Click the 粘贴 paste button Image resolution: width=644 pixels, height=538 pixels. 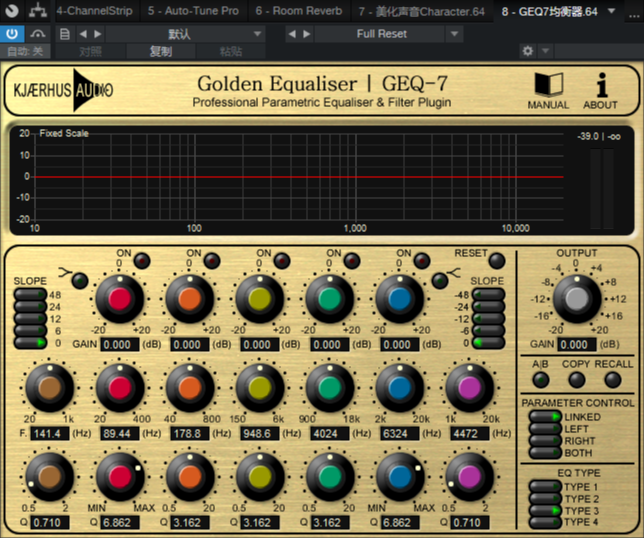231,51
